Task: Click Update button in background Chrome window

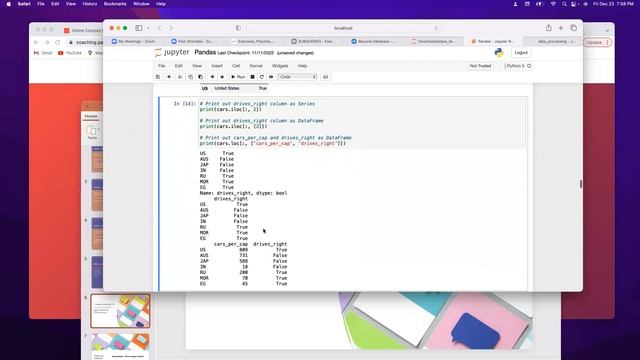Action: (597, 42)
